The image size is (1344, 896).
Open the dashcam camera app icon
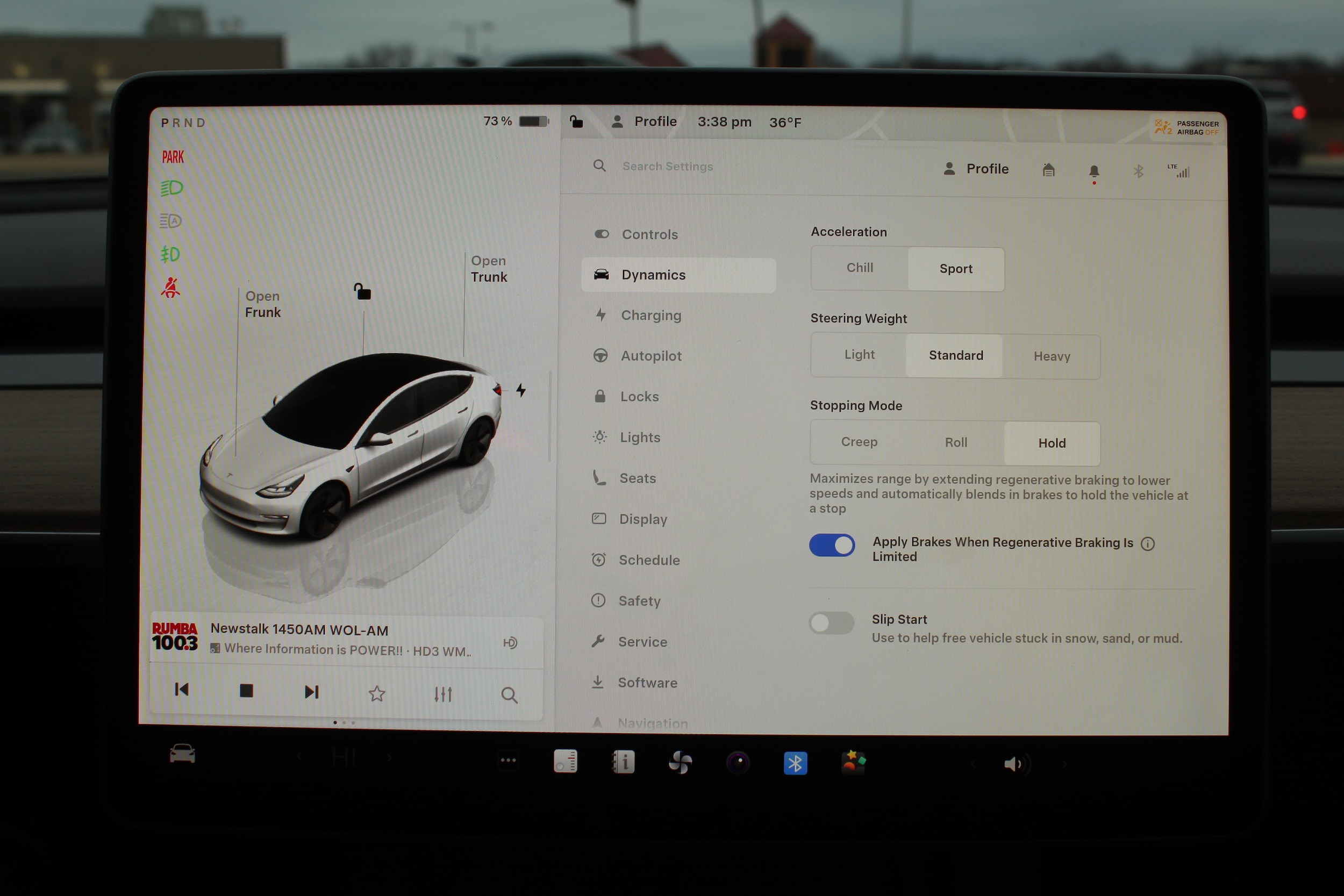tap(738, 762)
